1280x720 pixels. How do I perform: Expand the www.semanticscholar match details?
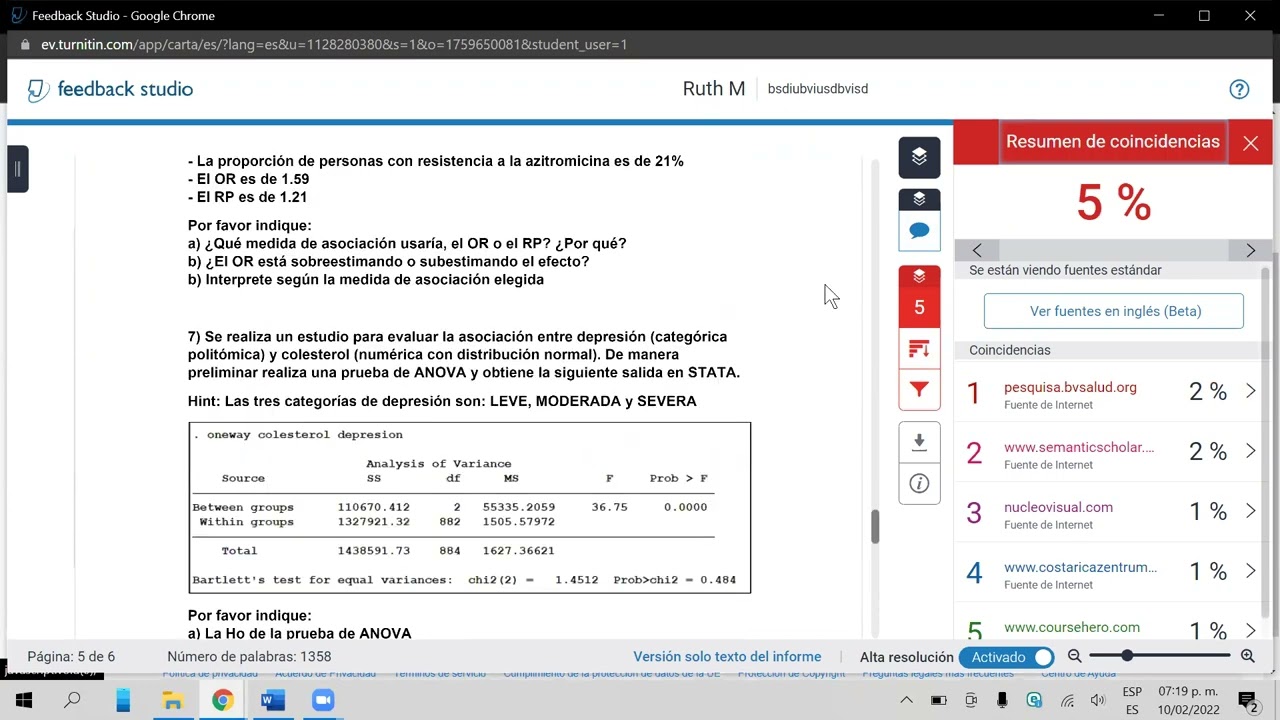tap(1250, 451)
